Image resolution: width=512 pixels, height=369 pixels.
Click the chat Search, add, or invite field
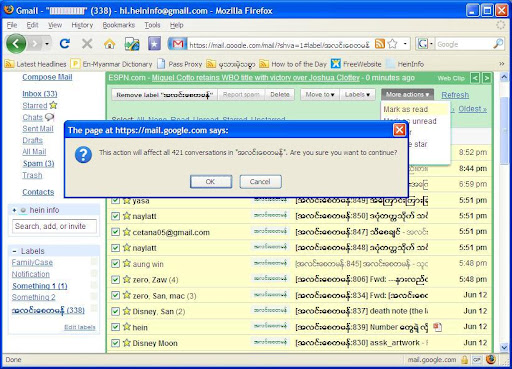[54, 226]
